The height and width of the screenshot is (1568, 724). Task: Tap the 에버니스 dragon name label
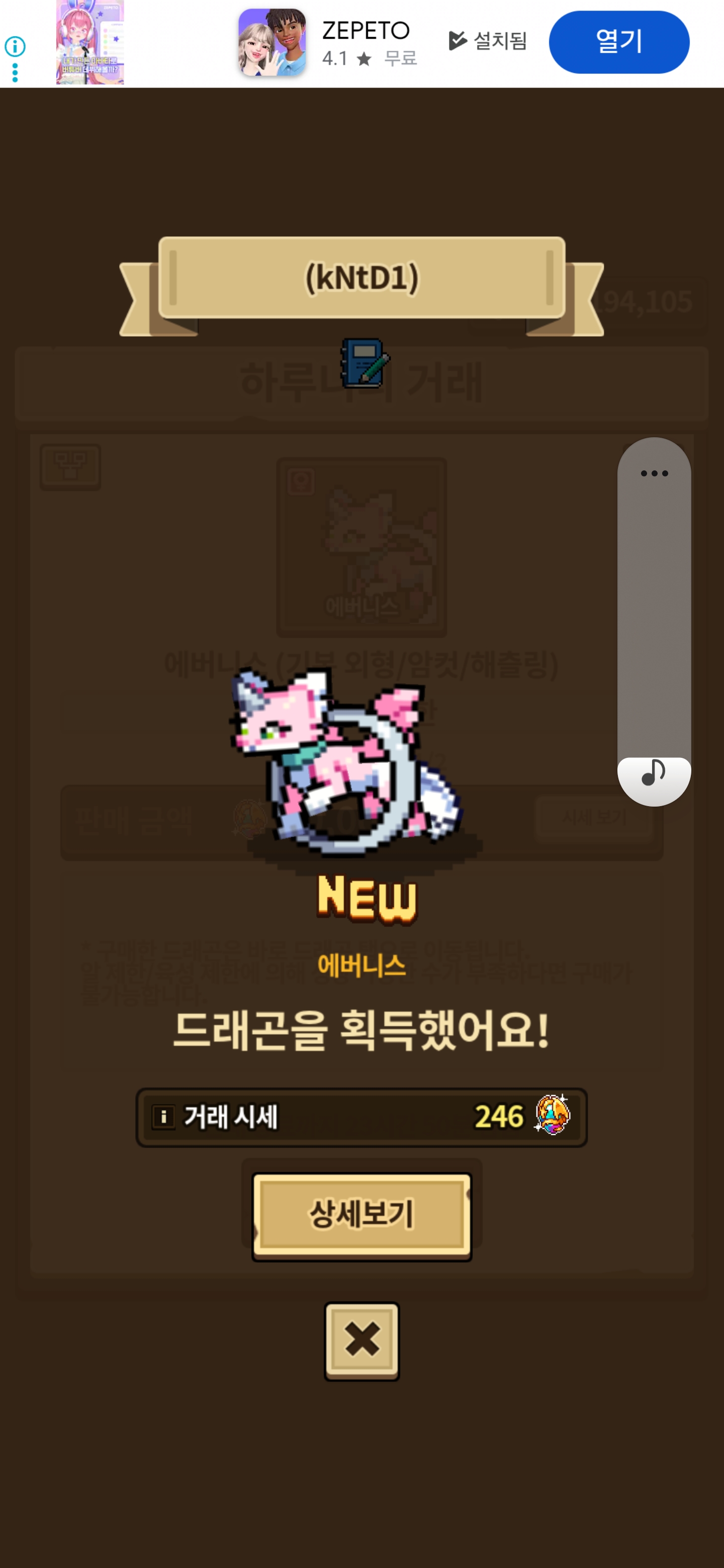pos(361,965)
